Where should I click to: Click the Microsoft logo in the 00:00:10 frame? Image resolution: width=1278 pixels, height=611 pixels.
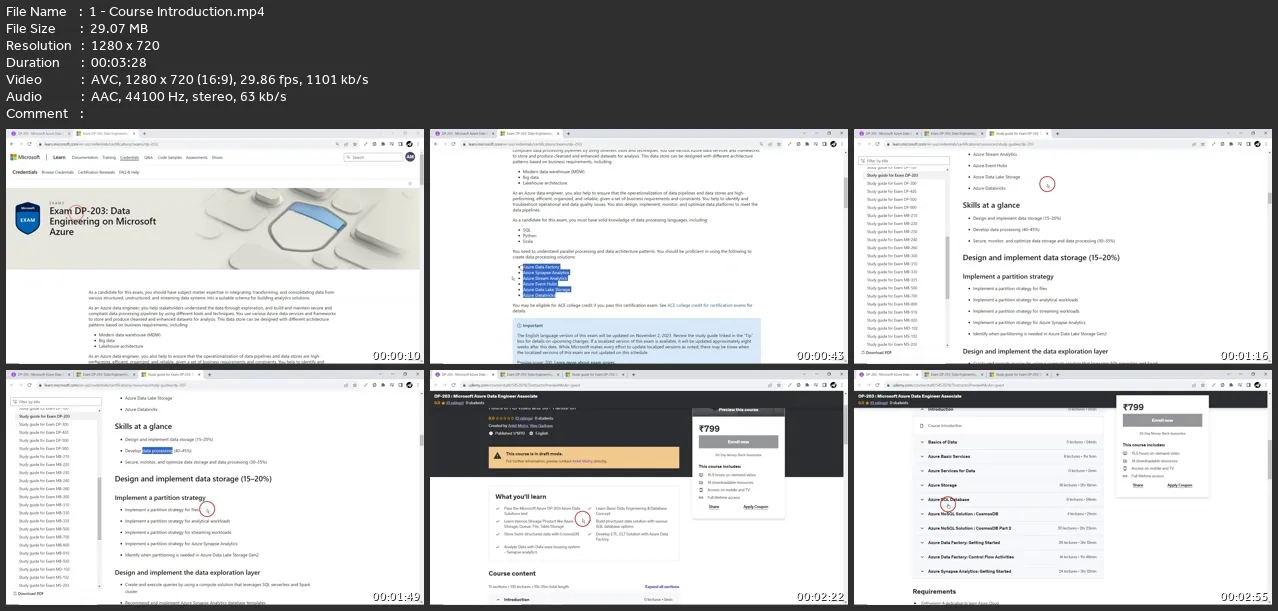coord(25,157)
